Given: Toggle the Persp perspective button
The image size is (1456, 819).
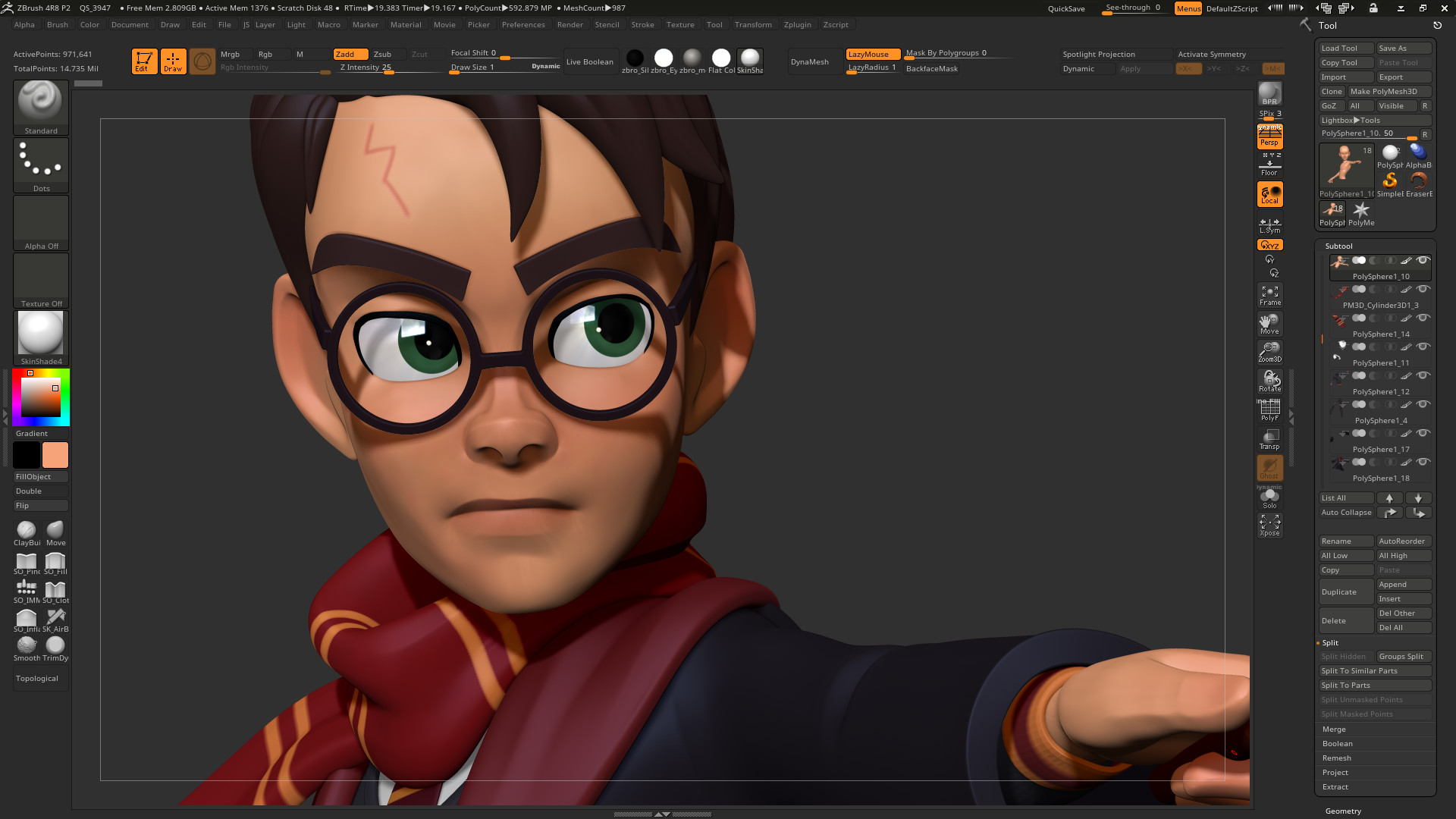Looking at the screenshot, I should pyautogui.click(x=1269, y=136).
